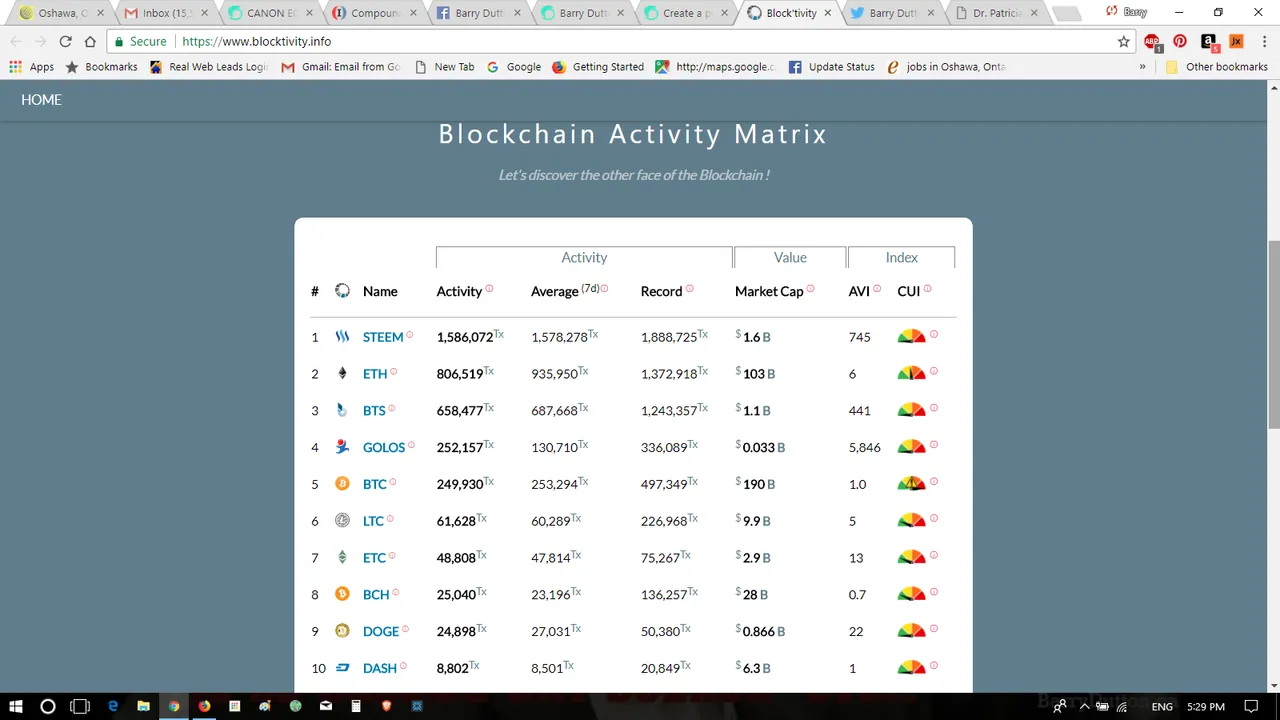The height and width of the screenshot is (720, 1280).
Task: Open the Real Web Leads Login bookmark
Action: pyautogui.click(x=209, y=67)
